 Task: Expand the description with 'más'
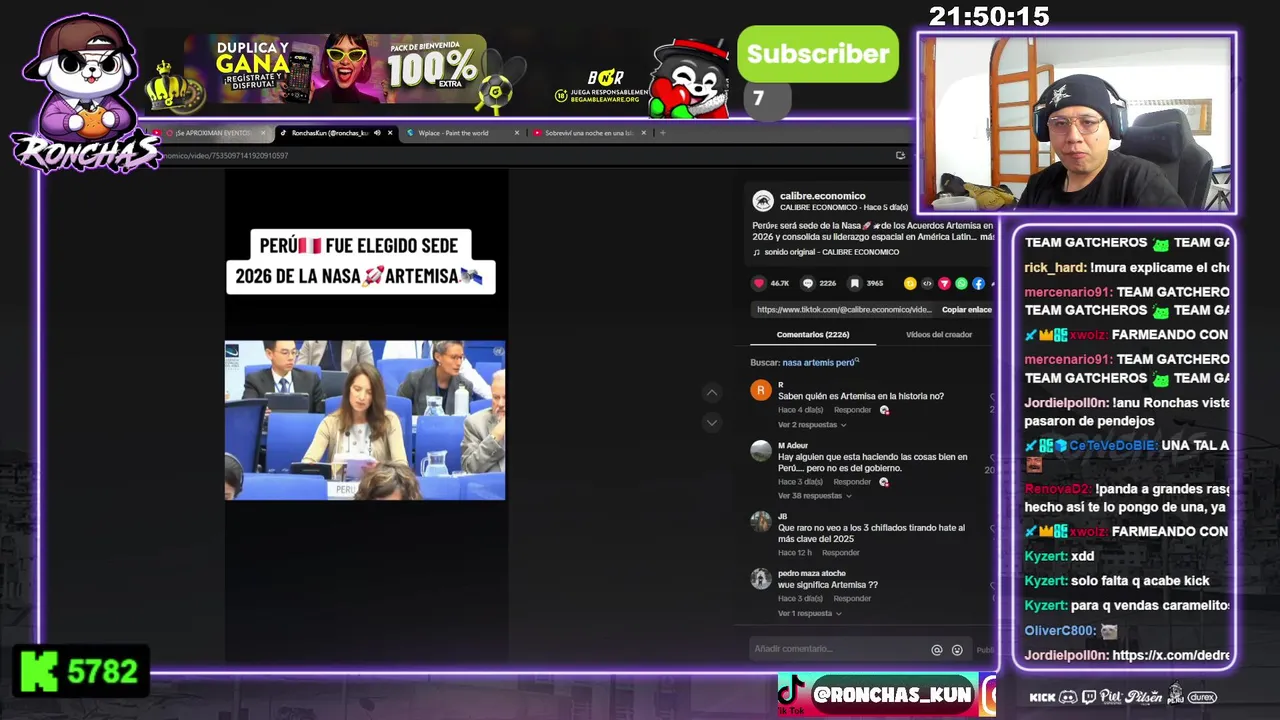coord(986,237)
